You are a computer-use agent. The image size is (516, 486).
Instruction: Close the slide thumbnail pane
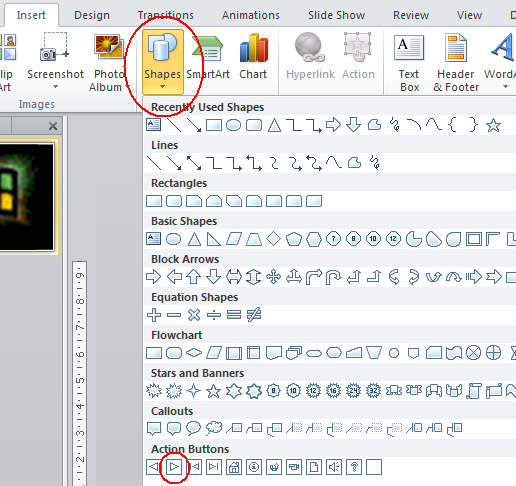(53, 126)
